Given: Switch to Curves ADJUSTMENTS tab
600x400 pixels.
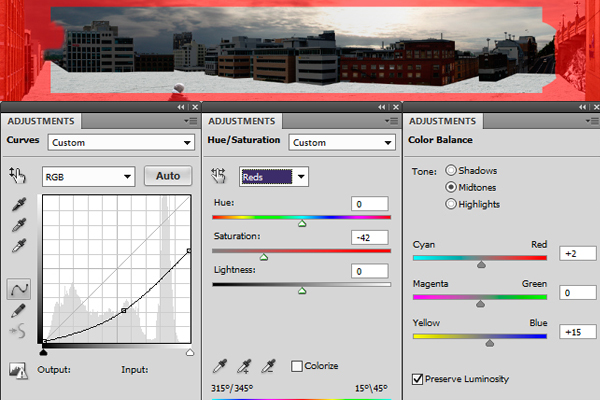Looking at the screenshot, I should (41, 121).
